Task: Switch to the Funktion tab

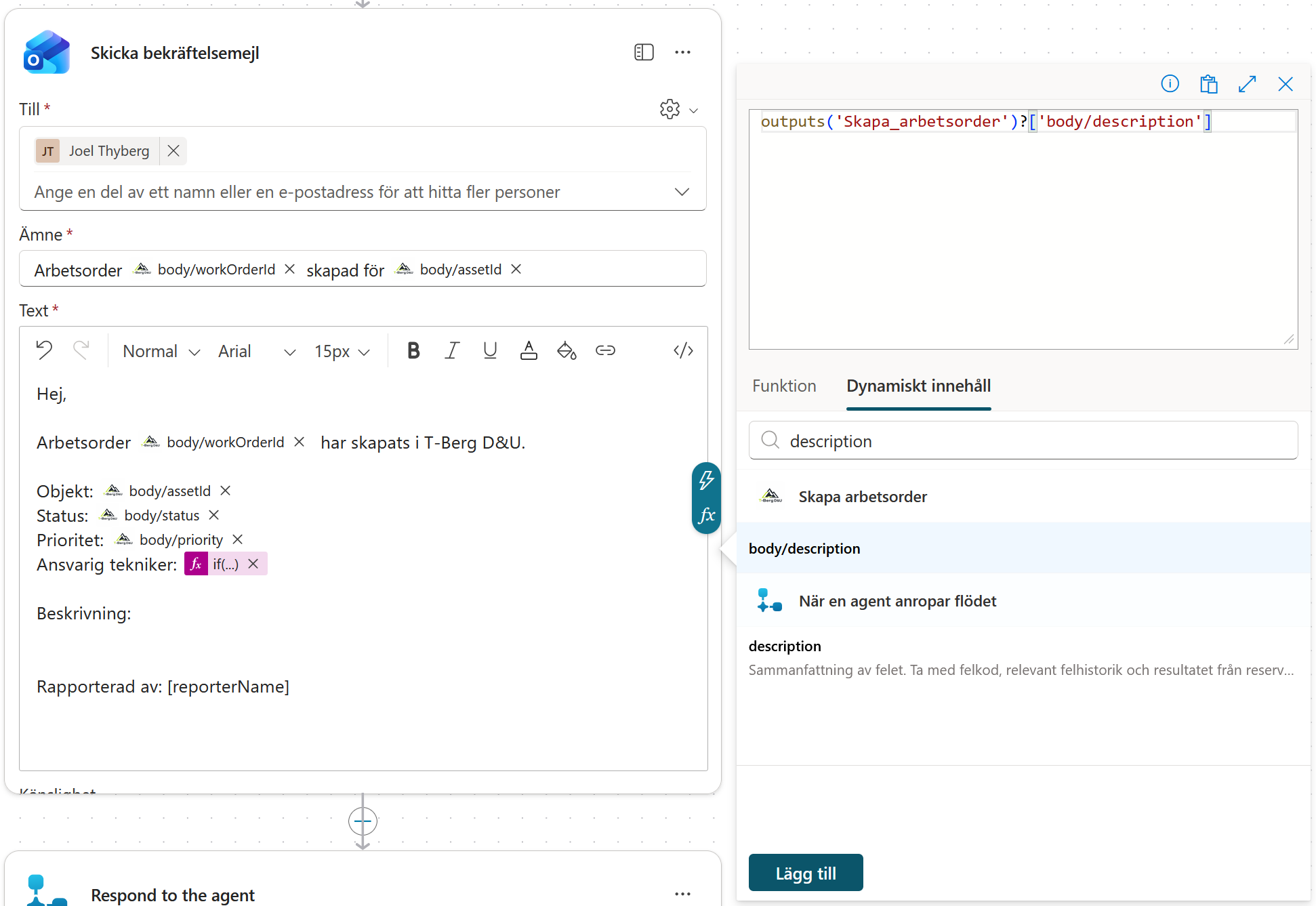Action: click(784, 386)
